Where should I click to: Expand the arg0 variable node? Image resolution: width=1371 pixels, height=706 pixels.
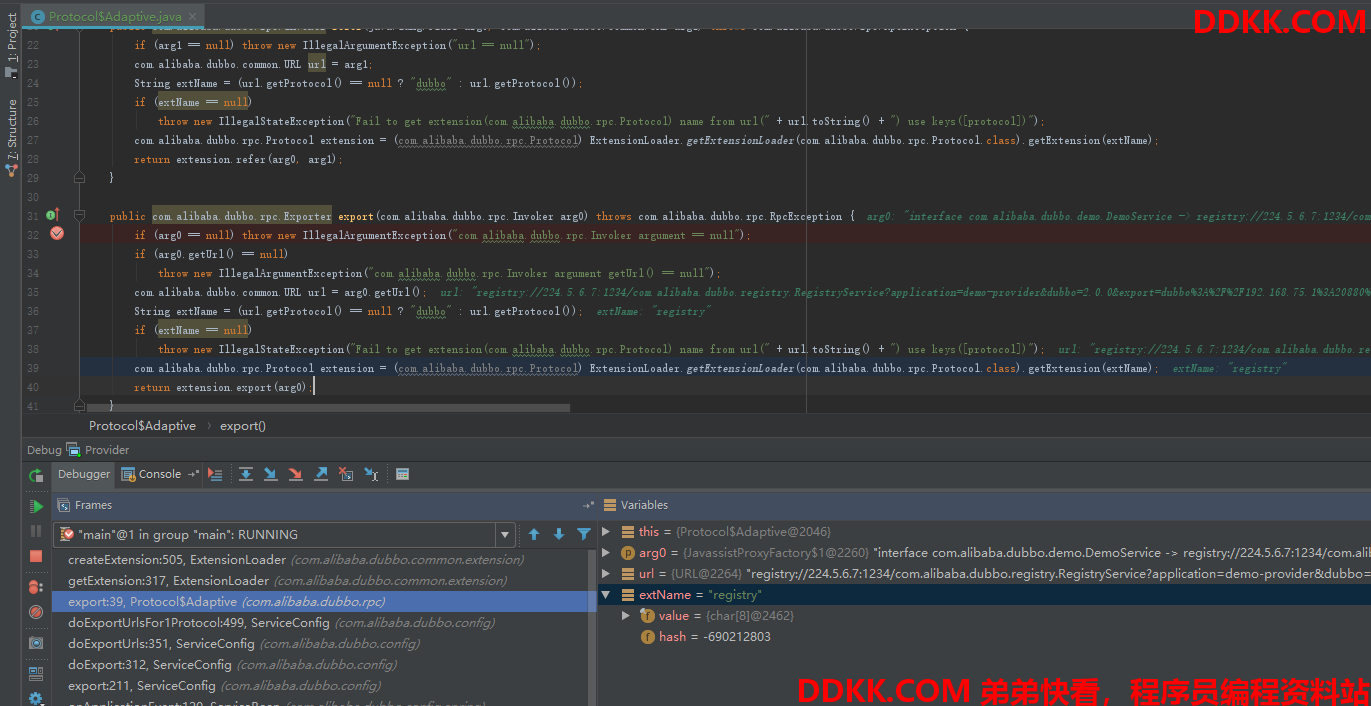[x=606, y=553]
